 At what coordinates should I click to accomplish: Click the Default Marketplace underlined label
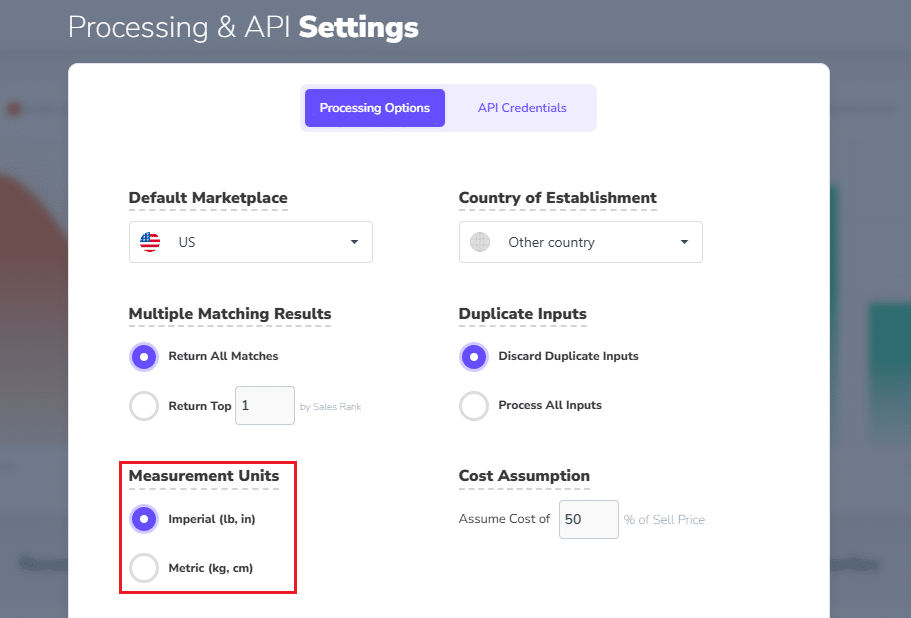[x=208, y=198]
